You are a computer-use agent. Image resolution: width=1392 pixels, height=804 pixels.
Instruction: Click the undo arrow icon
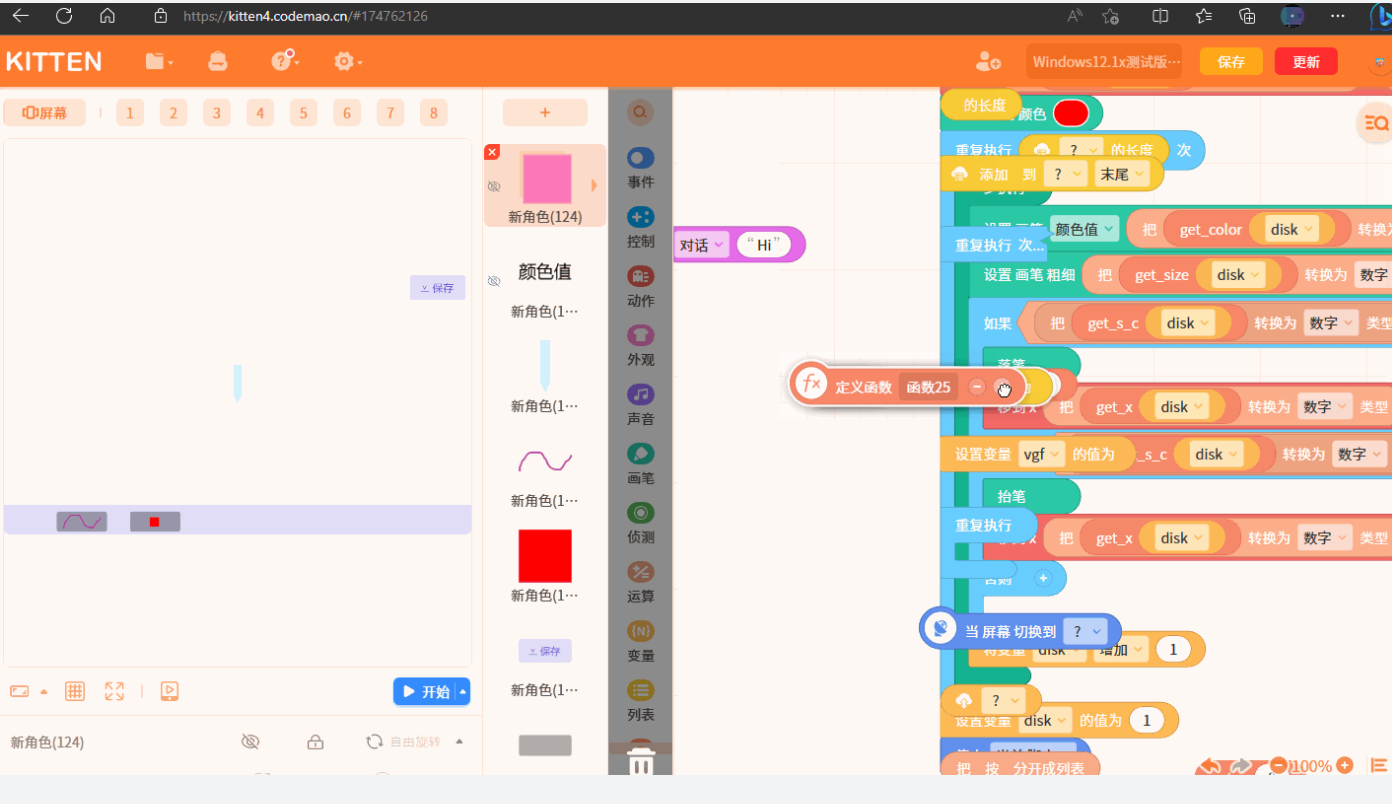pos(1210,766)
